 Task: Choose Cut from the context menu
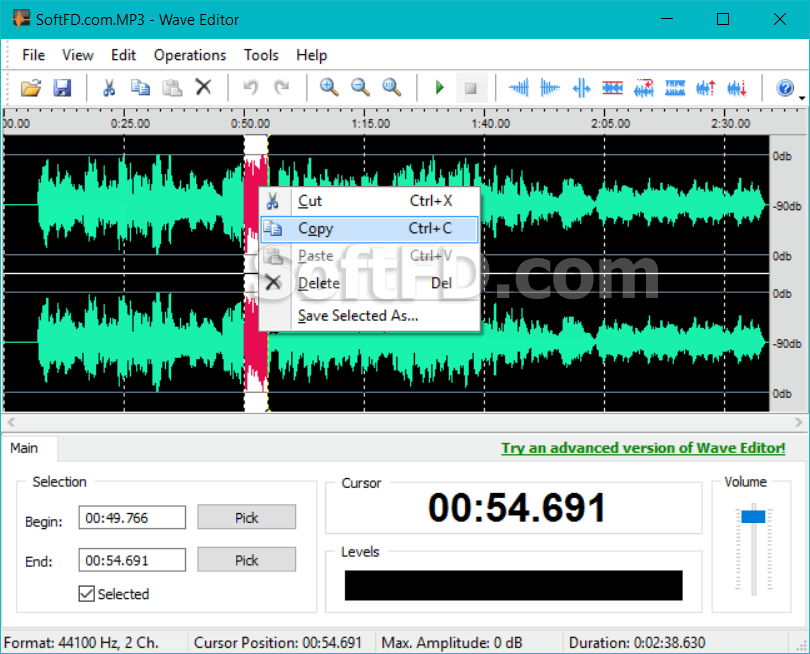369,201
